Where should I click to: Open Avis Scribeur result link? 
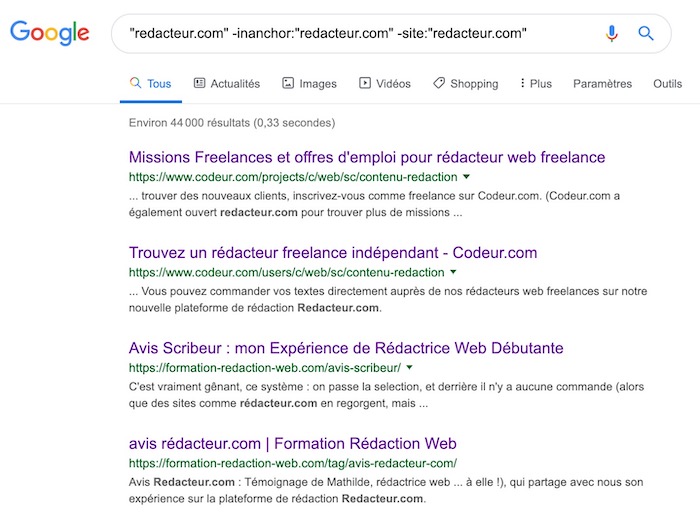coord(346,349)
